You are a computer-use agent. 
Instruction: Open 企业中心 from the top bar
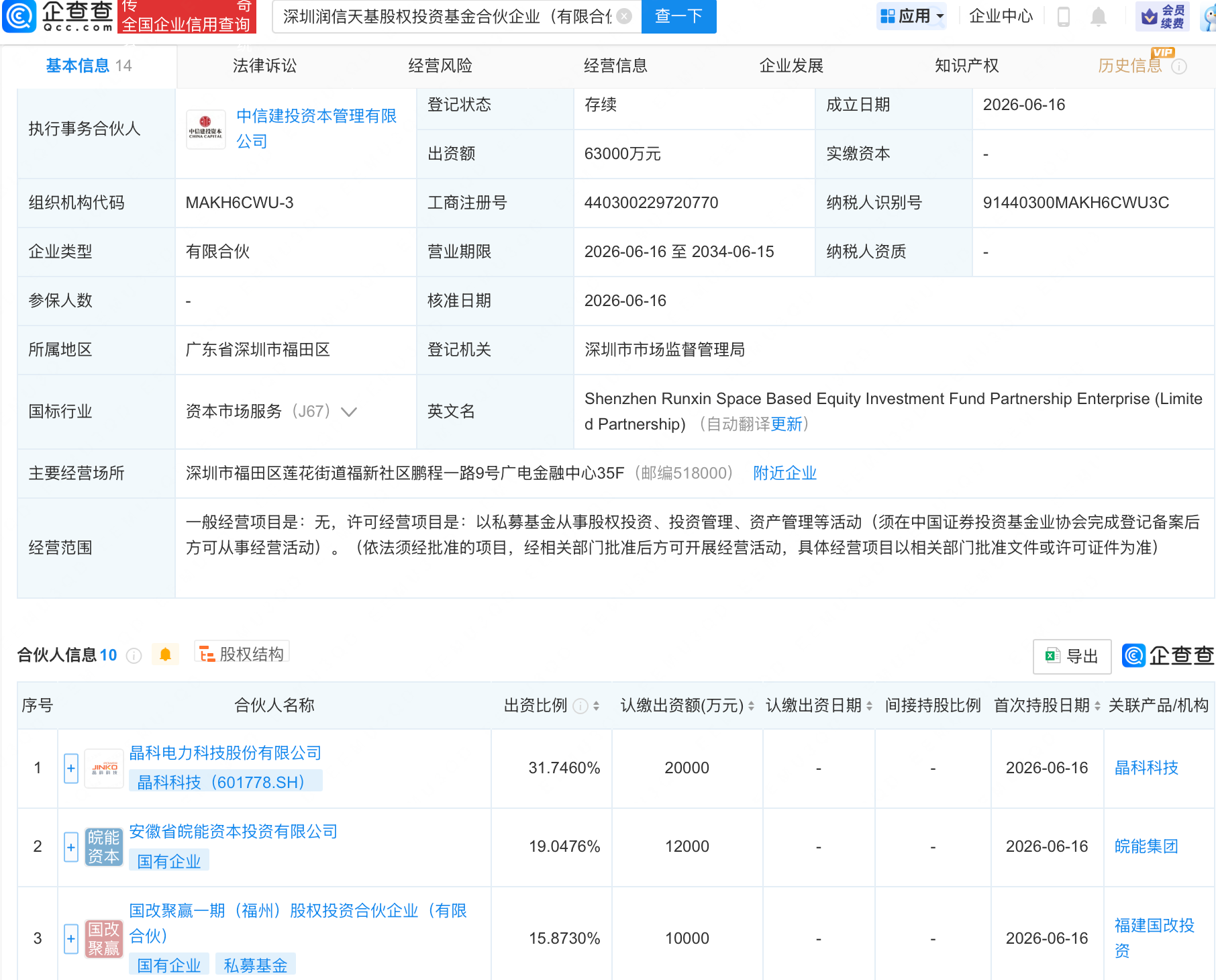click(x=1001, y=16)
